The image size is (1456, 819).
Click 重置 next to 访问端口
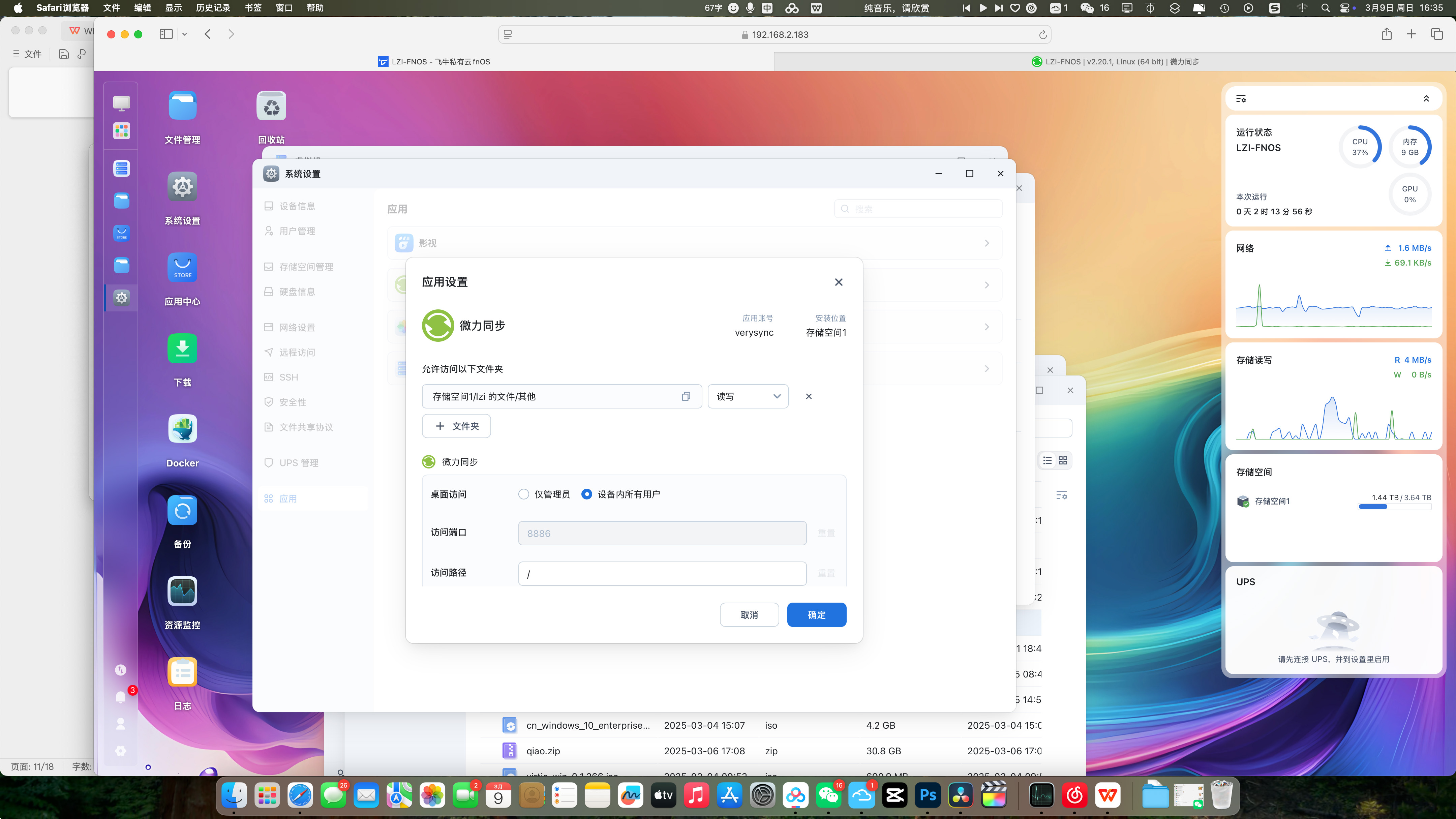coord(826,533)
